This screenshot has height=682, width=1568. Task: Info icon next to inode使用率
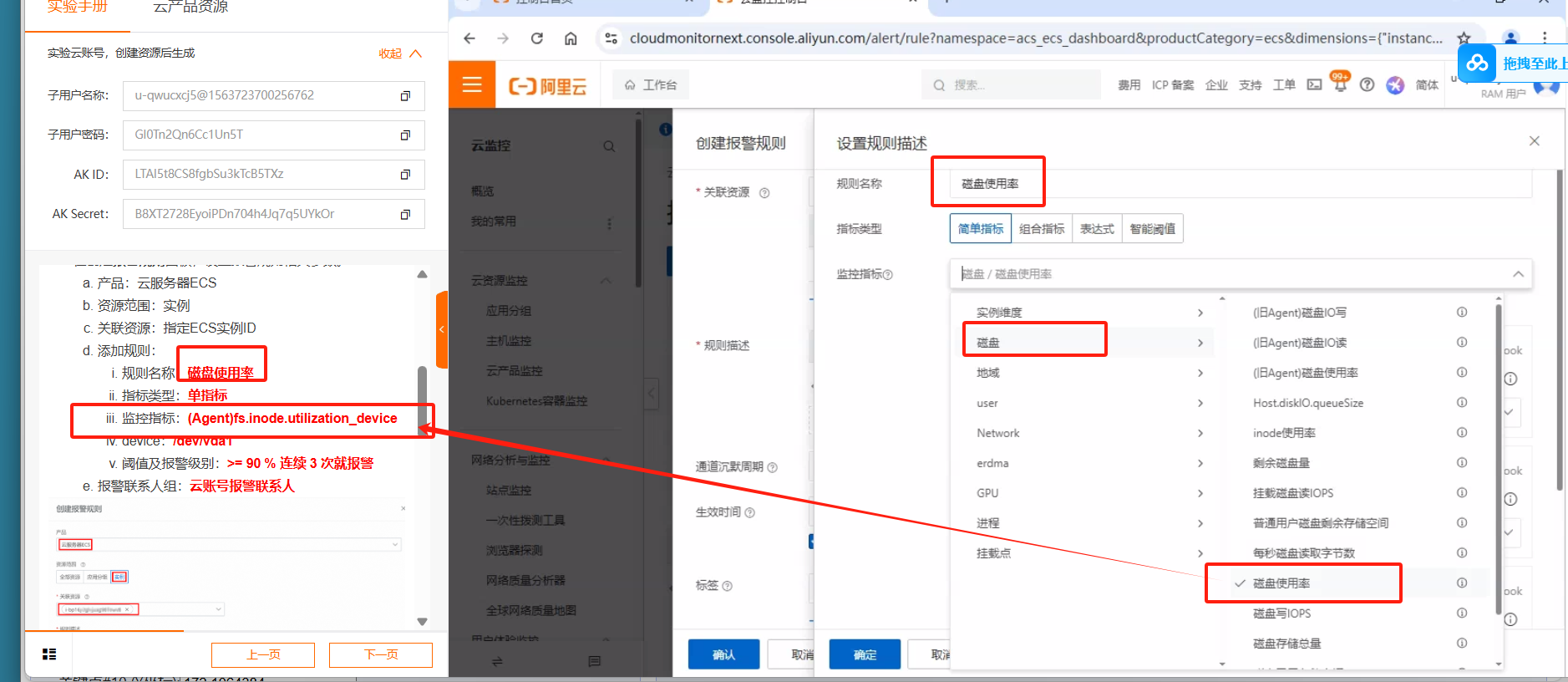(x=1462, y=432)
